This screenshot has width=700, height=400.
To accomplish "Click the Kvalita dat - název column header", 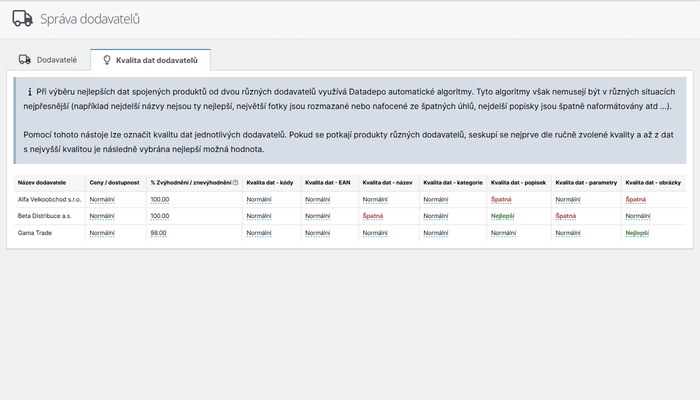I will click(x=388, y=183).
